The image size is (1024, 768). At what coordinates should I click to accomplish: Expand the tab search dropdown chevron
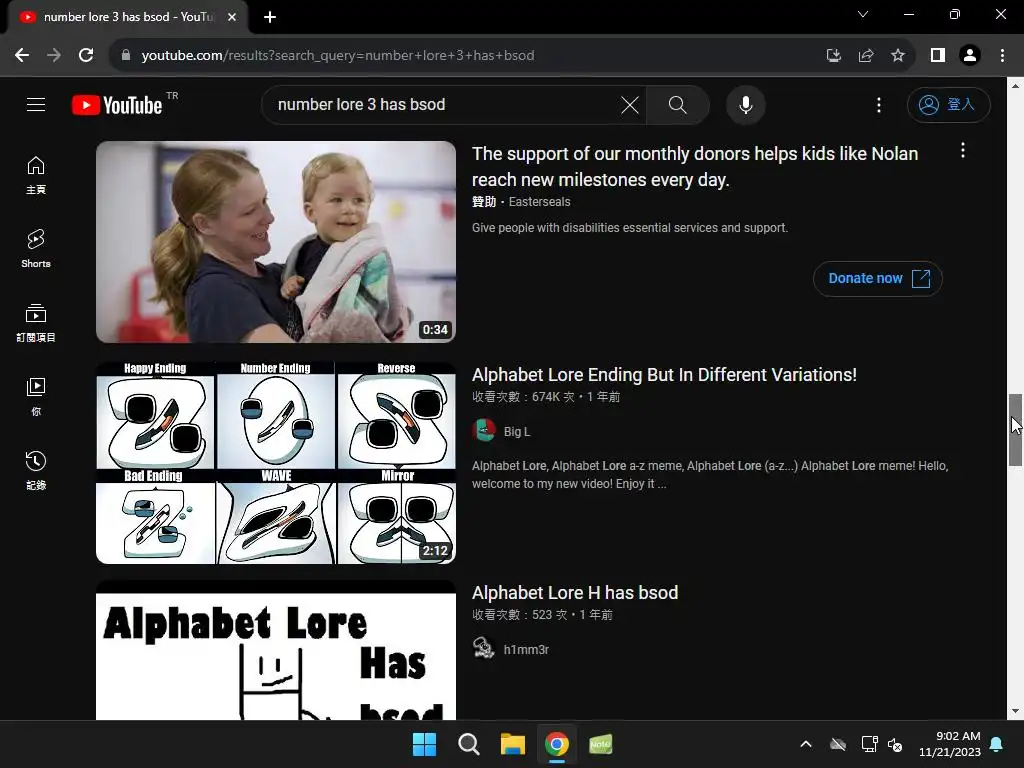click(x=863, y=14)
